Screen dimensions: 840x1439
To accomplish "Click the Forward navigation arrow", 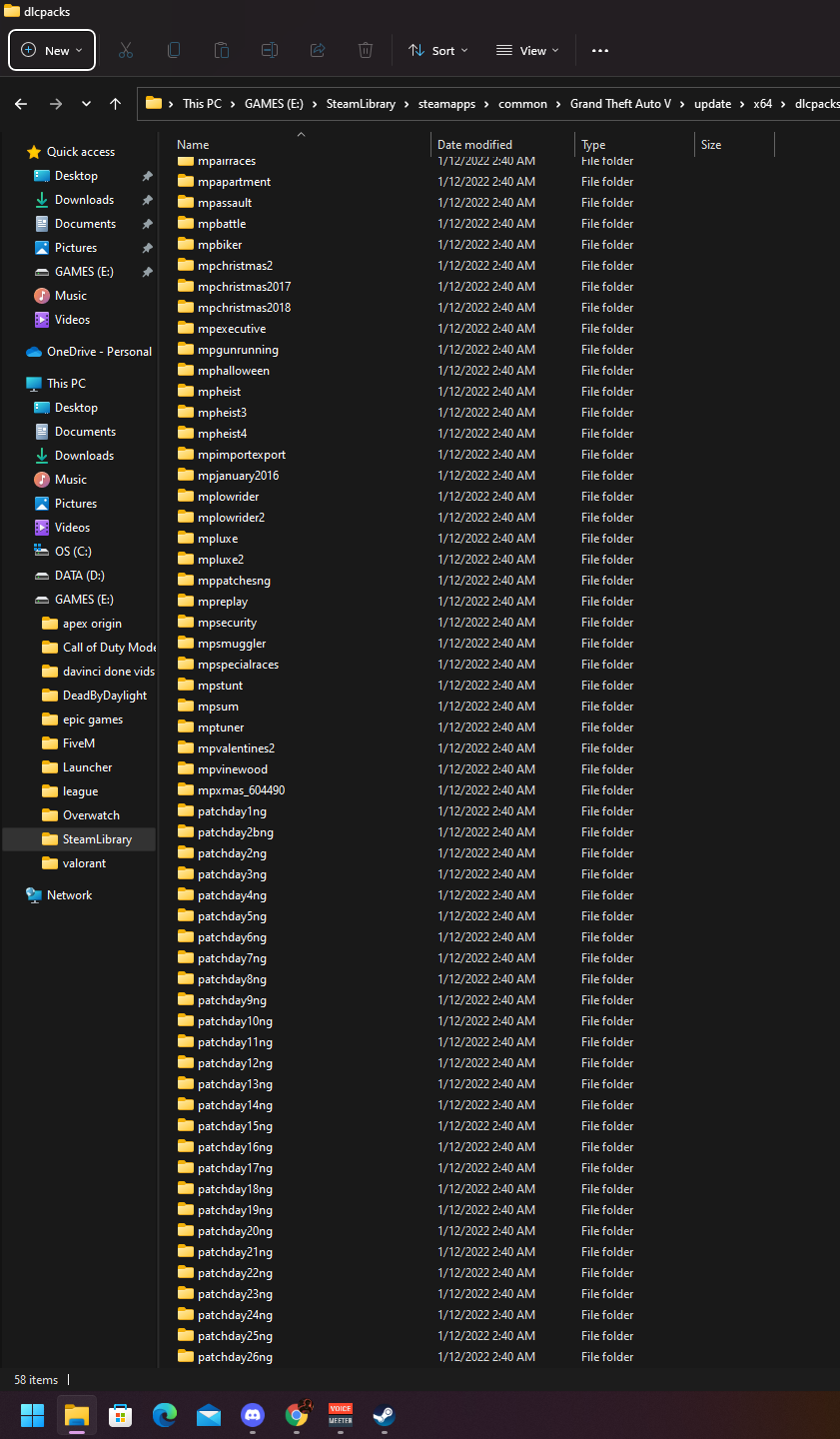I will click(x=56, y=104).
